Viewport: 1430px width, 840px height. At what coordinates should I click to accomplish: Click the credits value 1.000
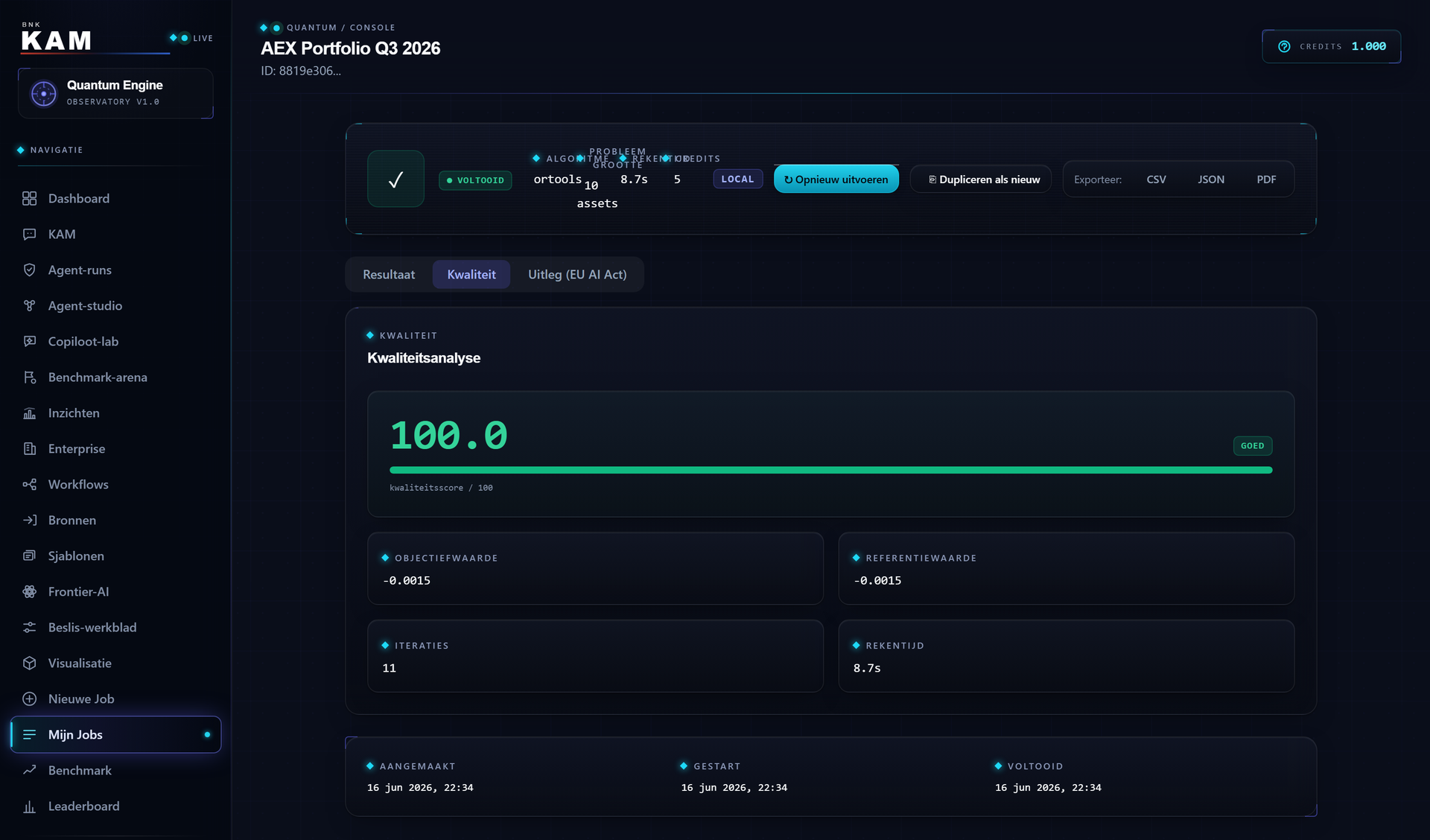[1369, 46]
